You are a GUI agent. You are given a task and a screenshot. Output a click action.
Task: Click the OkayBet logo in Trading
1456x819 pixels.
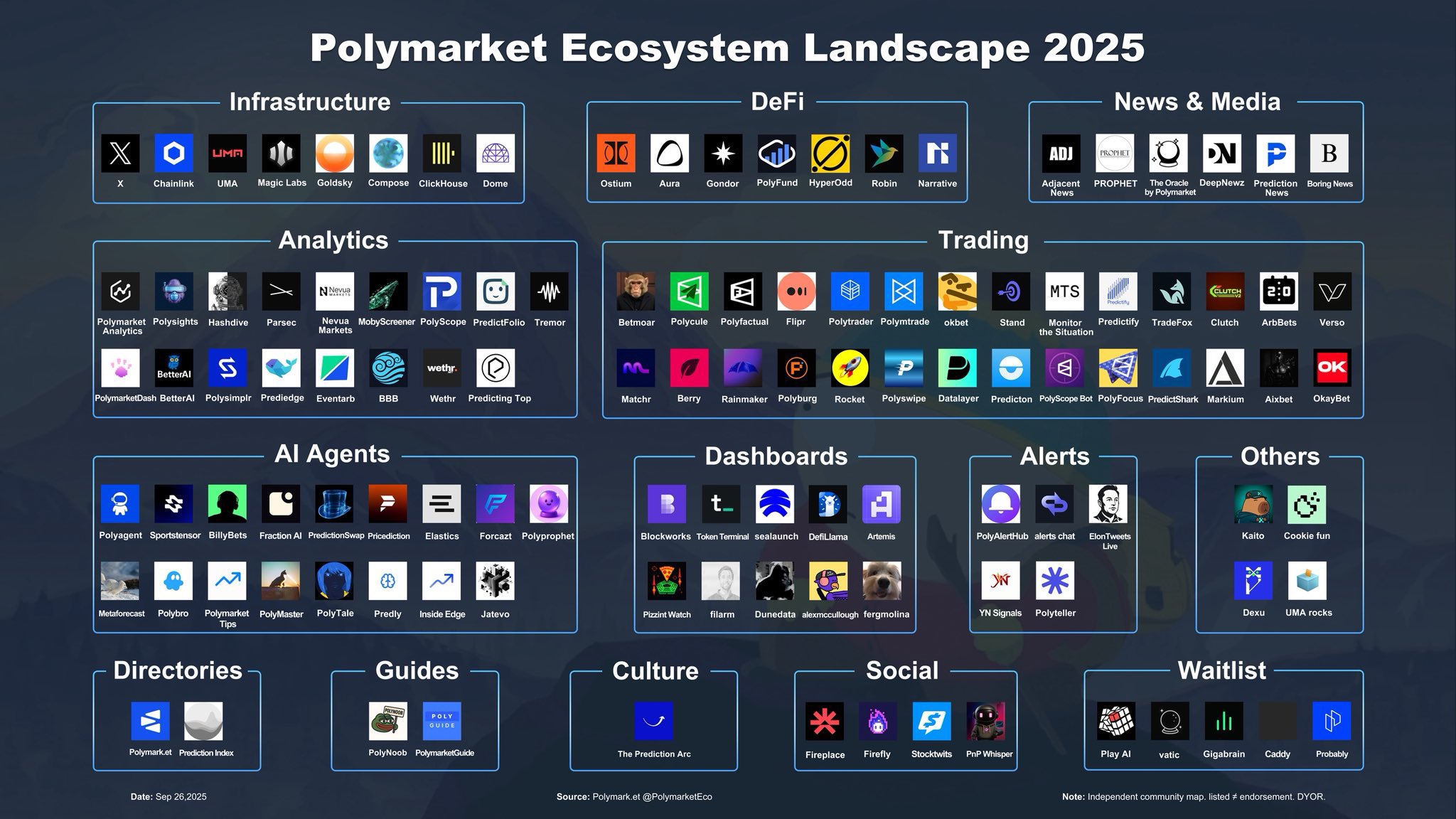[x=1332, y=368]
